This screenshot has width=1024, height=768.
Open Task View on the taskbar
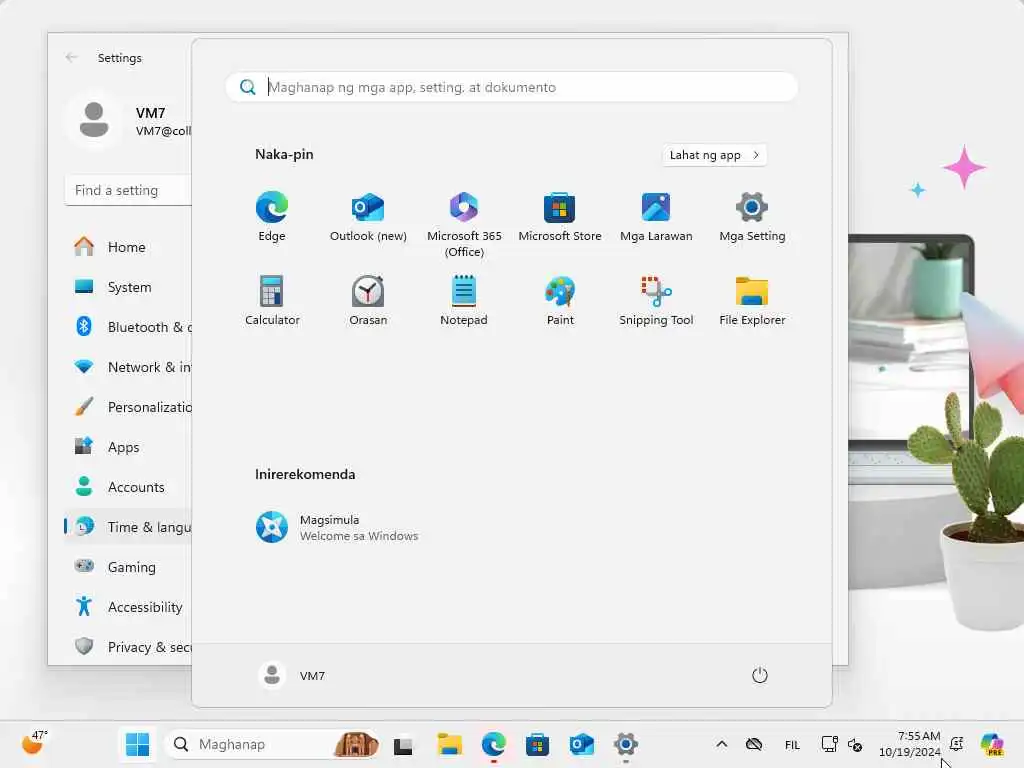pos(403,744)
